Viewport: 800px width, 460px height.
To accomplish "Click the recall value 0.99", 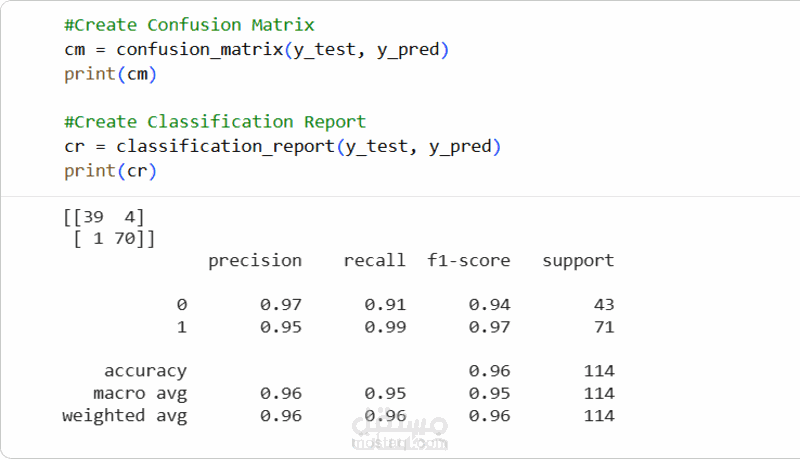I will (x=385, y=327).
